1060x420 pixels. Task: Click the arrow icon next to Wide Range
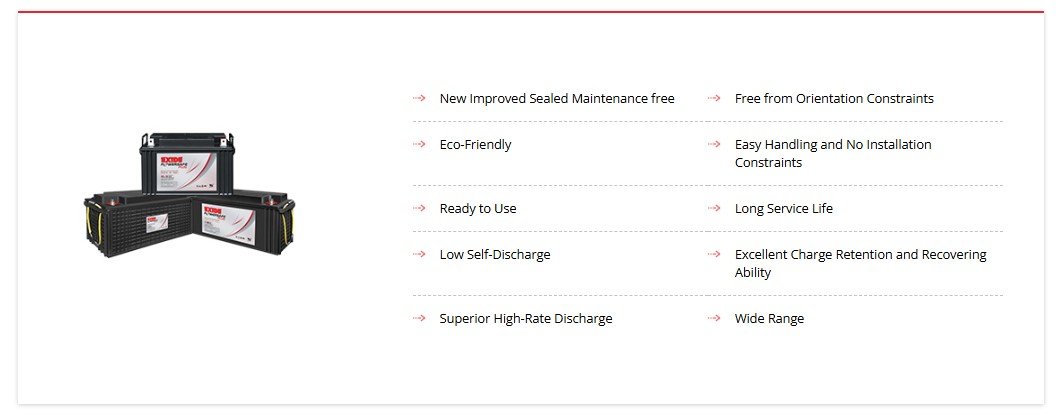coord(714,318)
